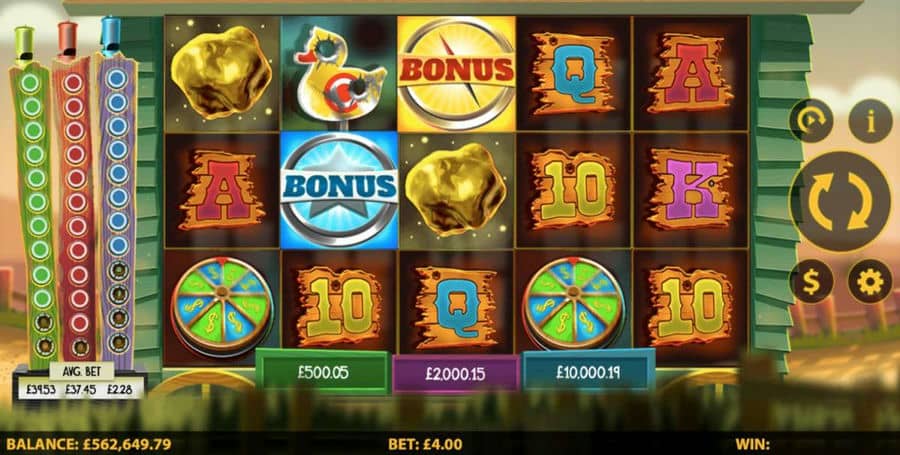Image resolution: width=900 pixels, height=455 pixels.
Task: Click the prize wheel symbol in first reel
Action: click(222, 304)
